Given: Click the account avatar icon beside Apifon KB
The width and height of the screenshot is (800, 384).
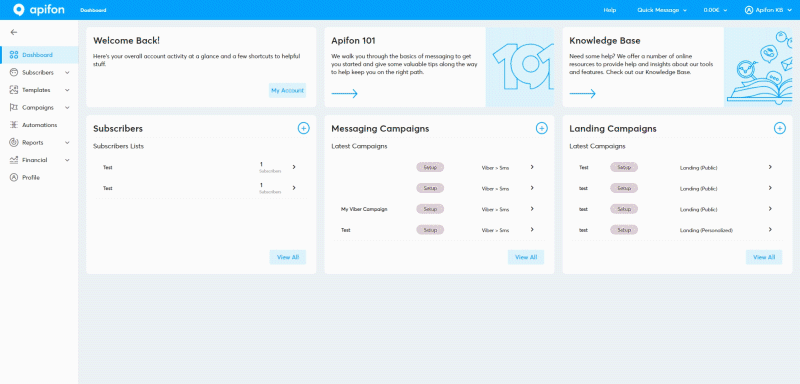Looking at the screenshot, I should 749,10.
